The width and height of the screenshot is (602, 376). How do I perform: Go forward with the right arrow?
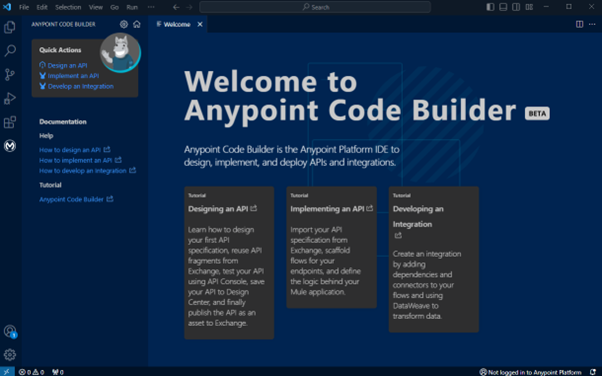pos(189,7)
